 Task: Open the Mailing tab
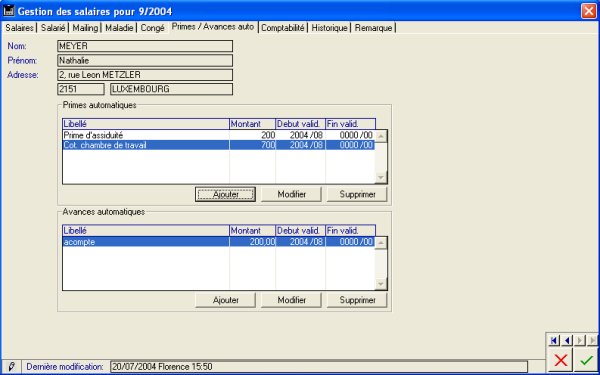tap(85, 28)
